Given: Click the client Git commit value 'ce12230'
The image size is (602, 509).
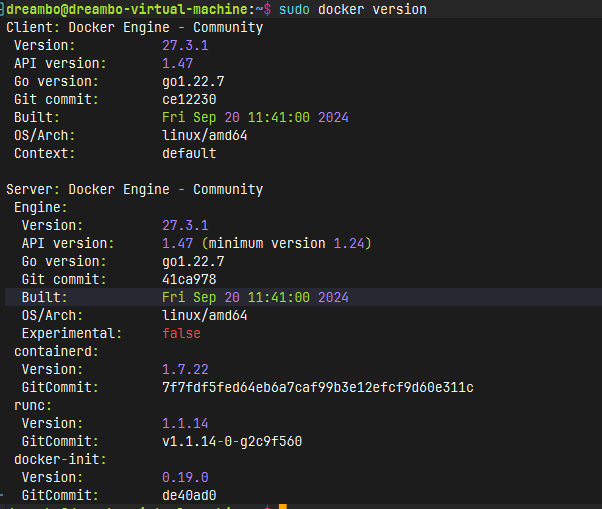Looking at the screenshot, I should 189,99.
